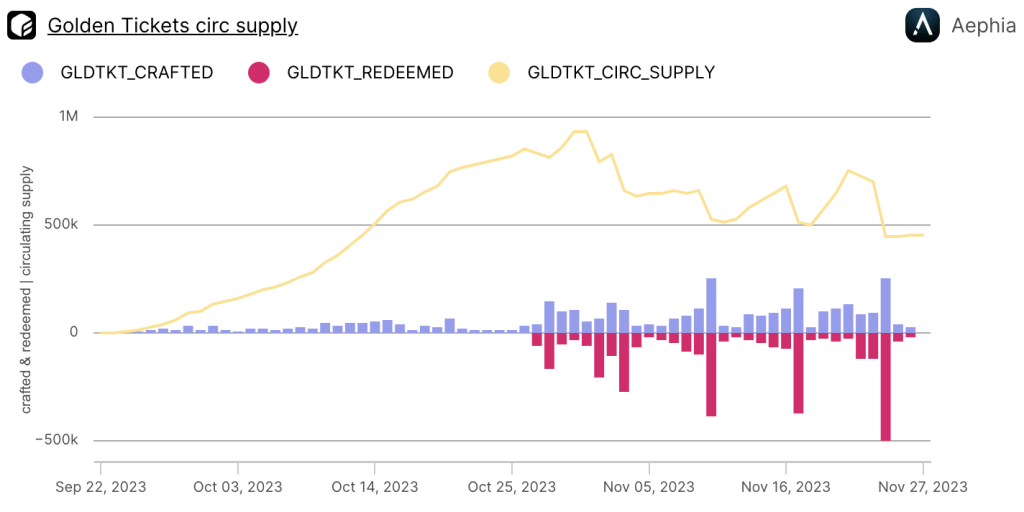The image size is (1024, 512).
Task: Click the Aephia logo icon
Action: point(922,26)
